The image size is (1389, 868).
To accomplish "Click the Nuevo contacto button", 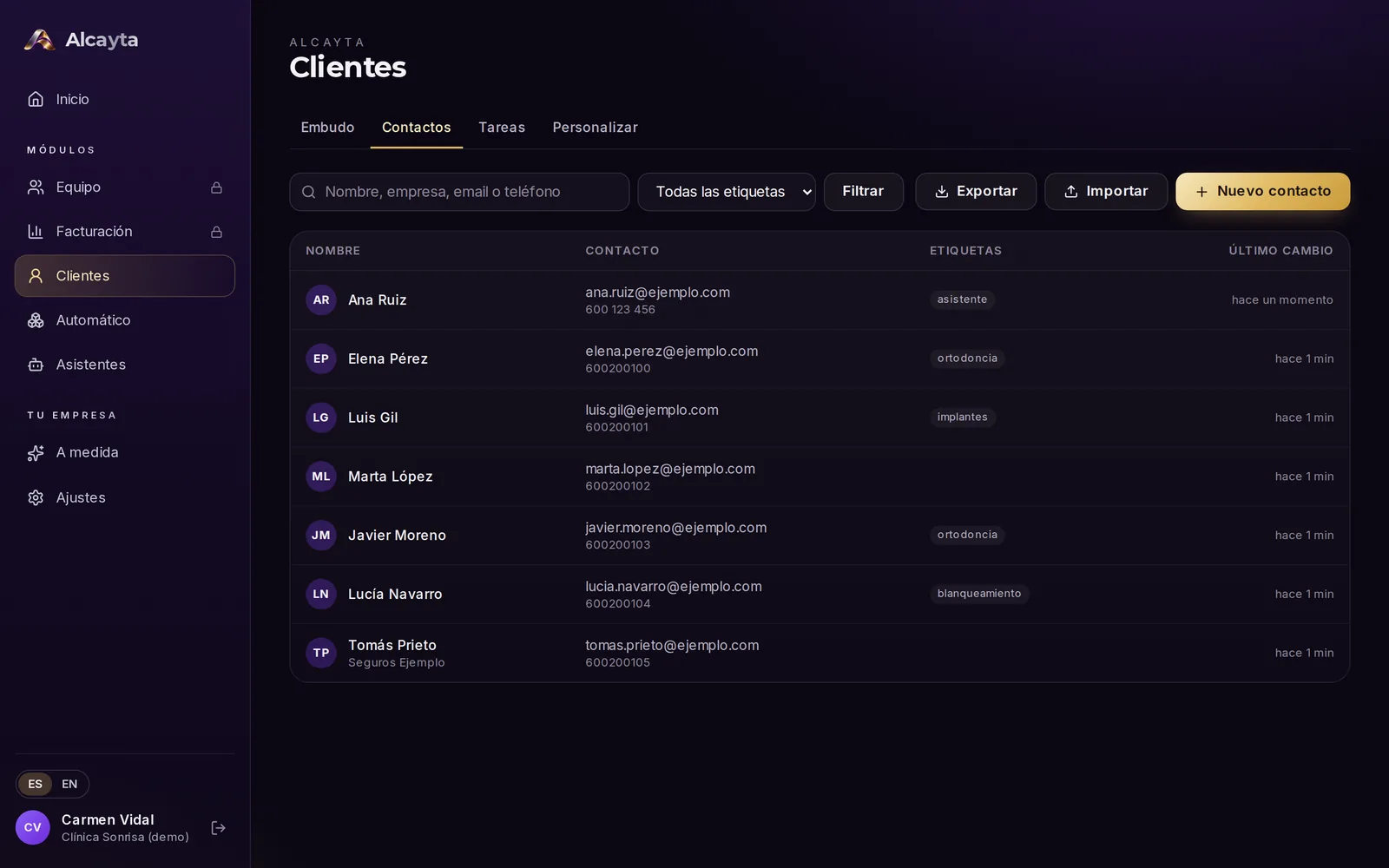I will [x=1262, y=191].
